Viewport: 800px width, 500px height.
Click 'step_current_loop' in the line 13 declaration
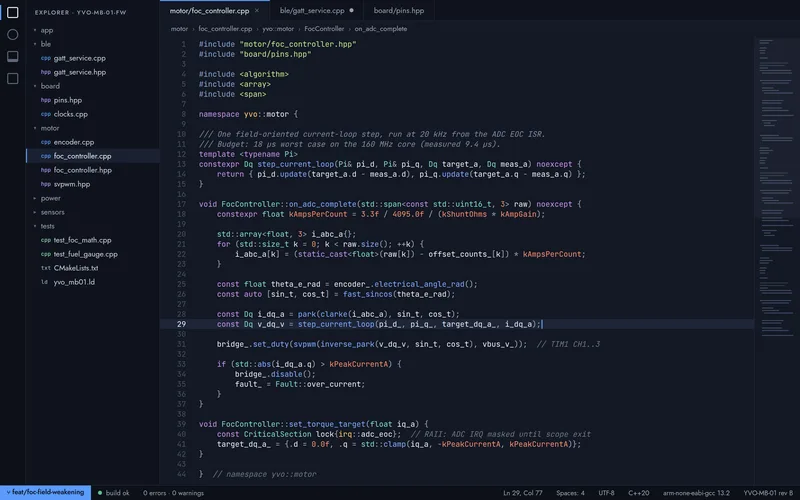(x=296, y=164)
